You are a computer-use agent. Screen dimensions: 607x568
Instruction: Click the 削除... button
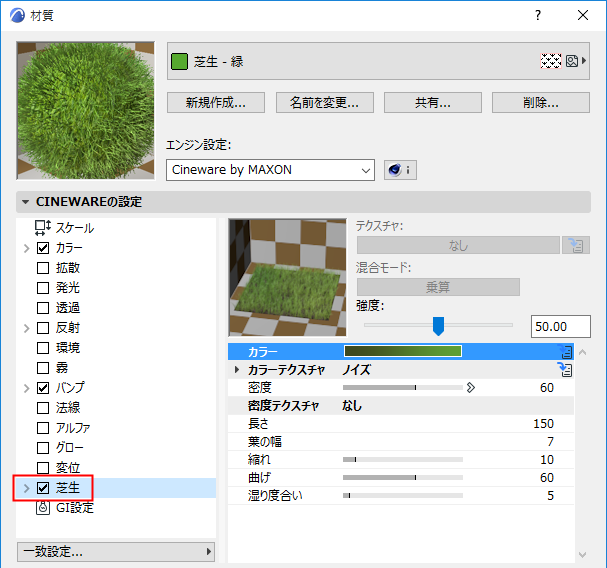click(x=541, y=103)
